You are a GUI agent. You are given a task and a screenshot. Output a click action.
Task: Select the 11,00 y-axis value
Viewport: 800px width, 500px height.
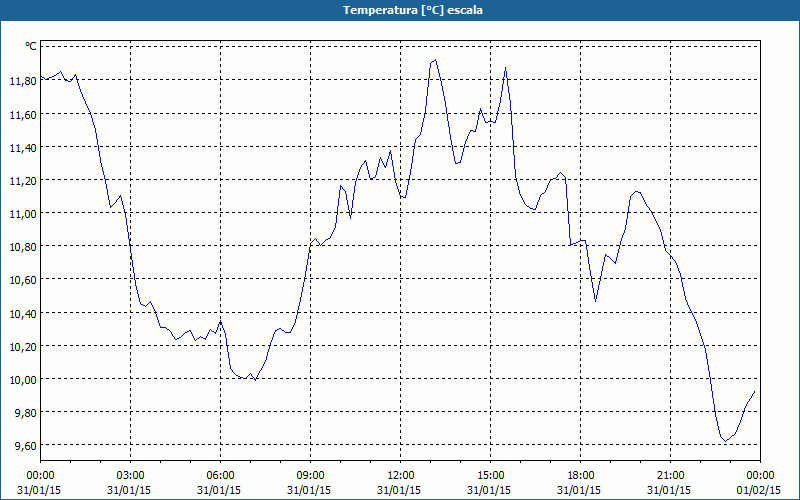[x=23, y=214]
